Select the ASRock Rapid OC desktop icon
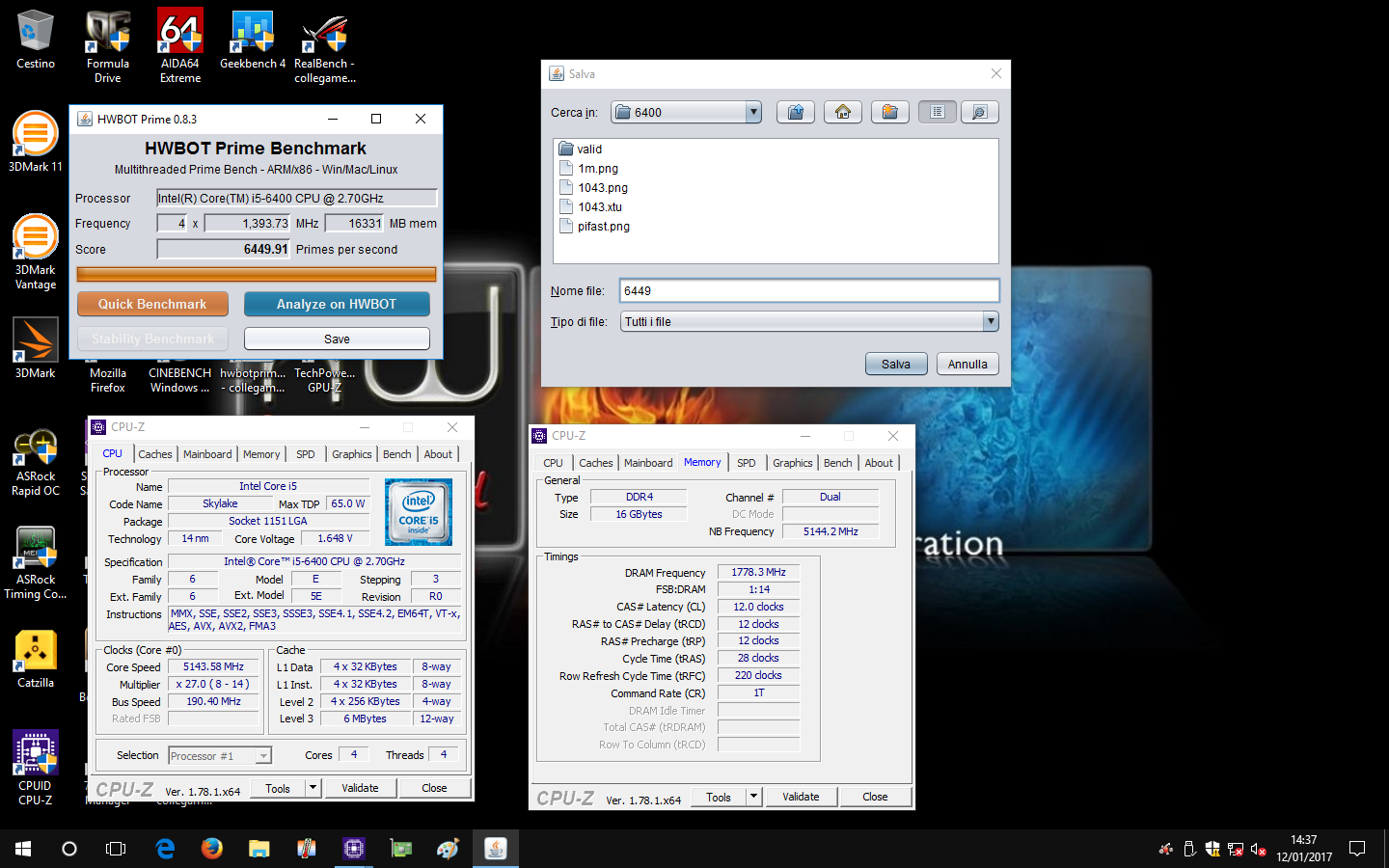 (36, 463)
